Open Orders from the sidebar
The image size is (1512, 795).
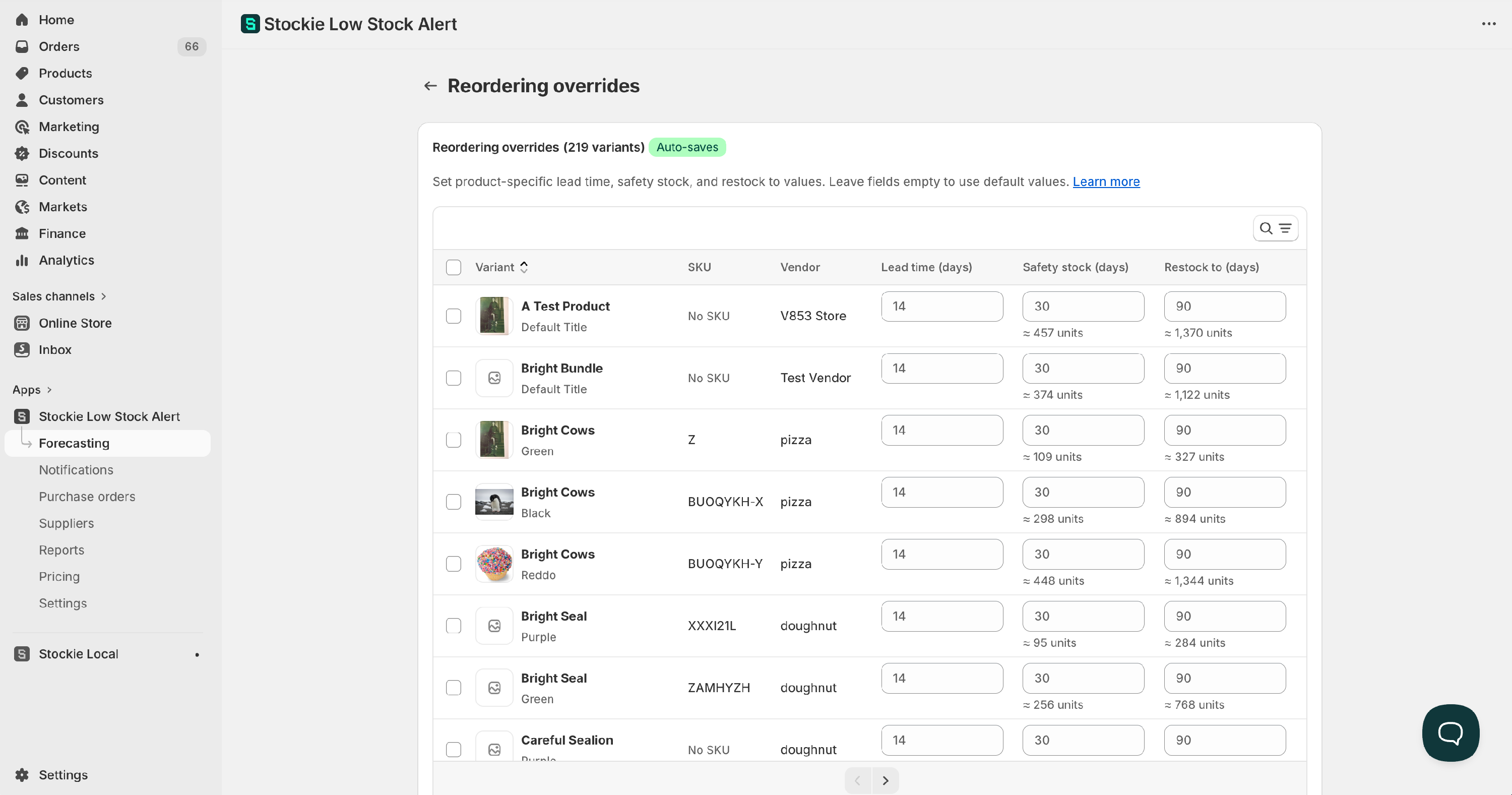58,46
